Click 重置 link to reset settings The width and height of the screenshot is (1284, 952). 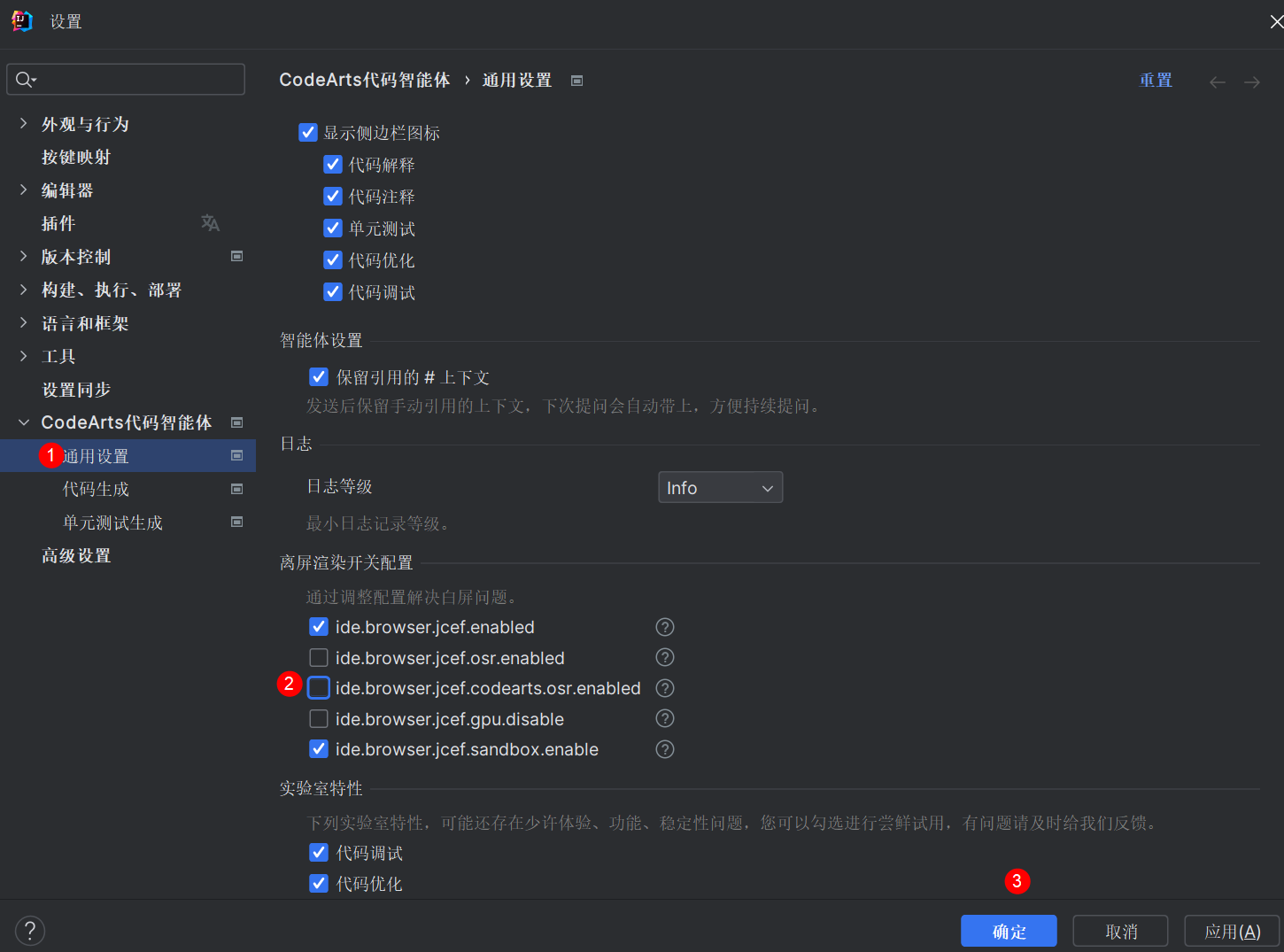[1156, 81]
